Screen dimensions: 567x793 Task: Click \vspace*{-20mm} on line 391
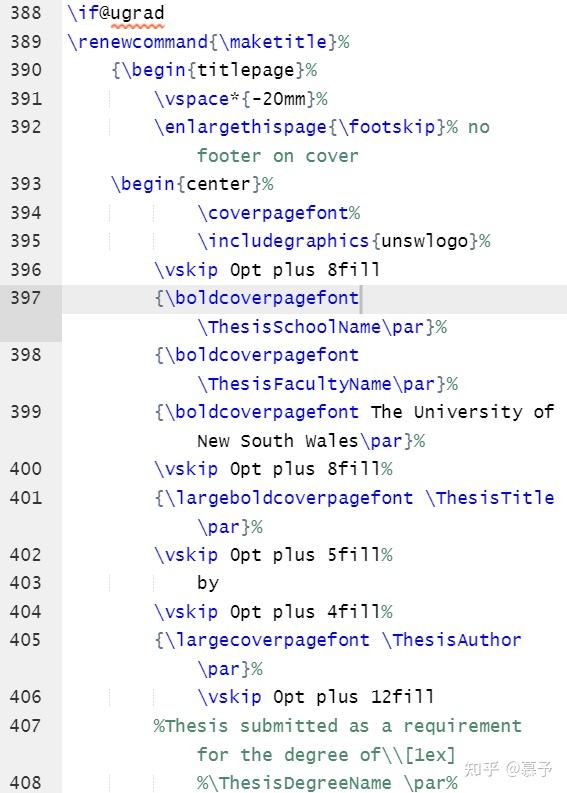(x=236, y=99)
